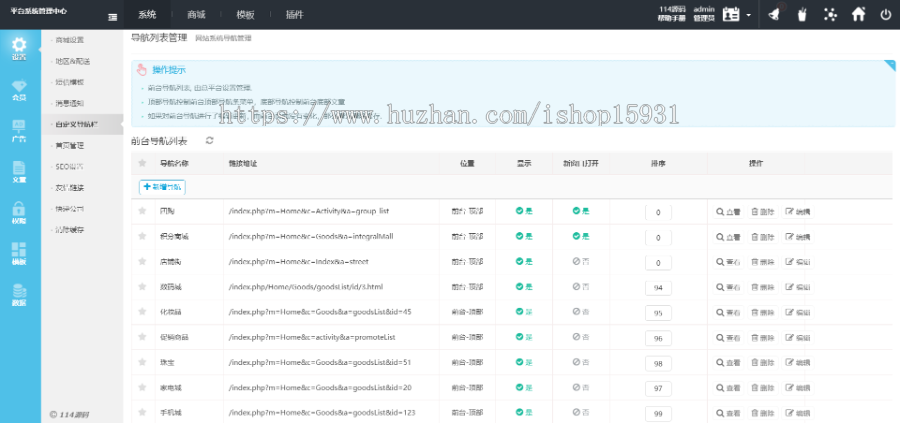
Task: Open the 数据 (Data) sidebar section
Action: pos(20,294)
